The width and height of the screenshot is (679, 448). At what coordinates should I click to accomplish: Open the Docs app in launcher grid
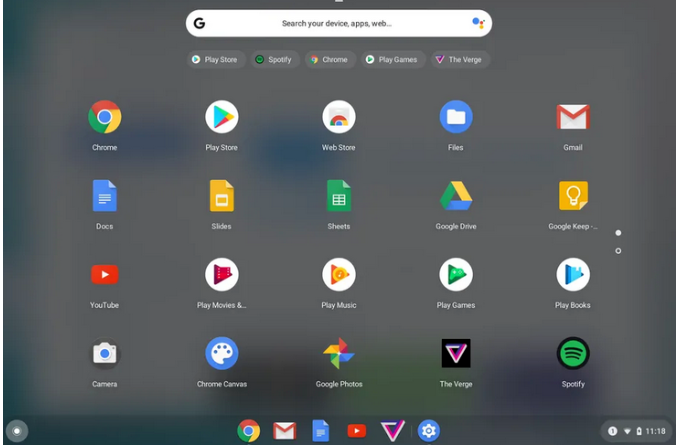pos(104,196)
